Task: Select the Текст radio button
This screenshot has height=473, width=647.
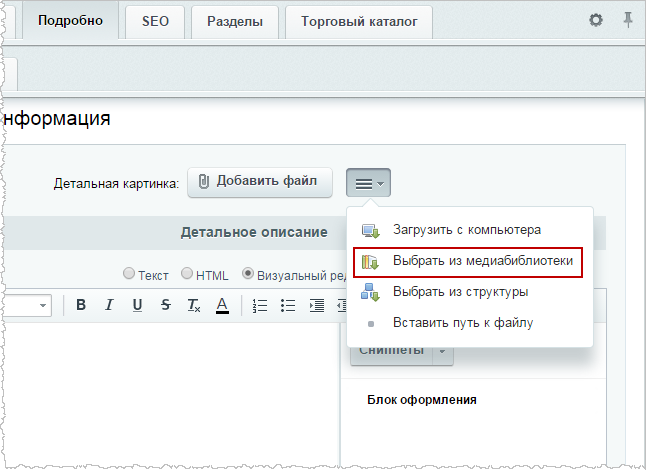Action: (x=129, y=274)
